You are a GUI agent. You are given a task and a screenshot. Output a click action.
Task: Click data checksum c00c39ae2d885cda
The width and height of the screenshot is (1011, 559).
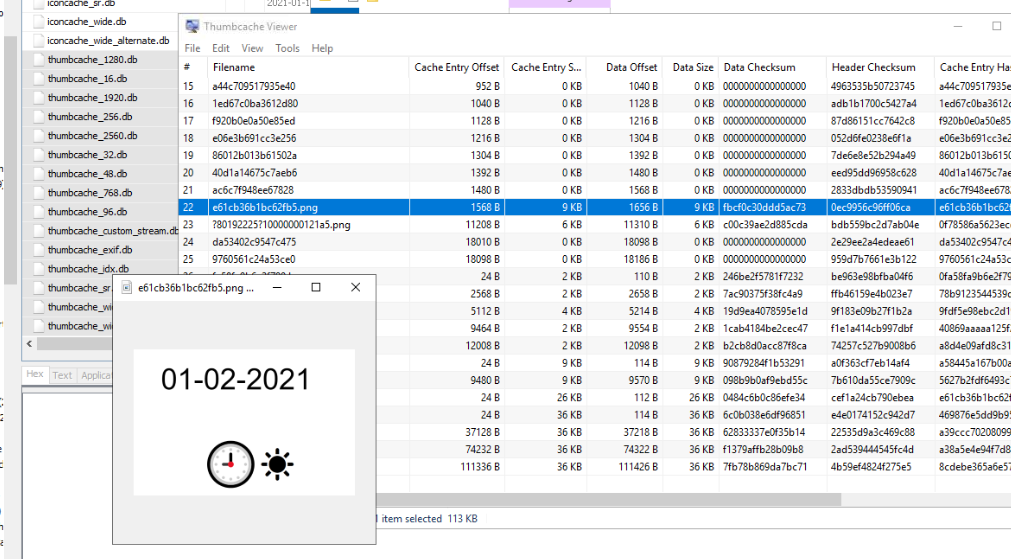click(x=765, y=224)
